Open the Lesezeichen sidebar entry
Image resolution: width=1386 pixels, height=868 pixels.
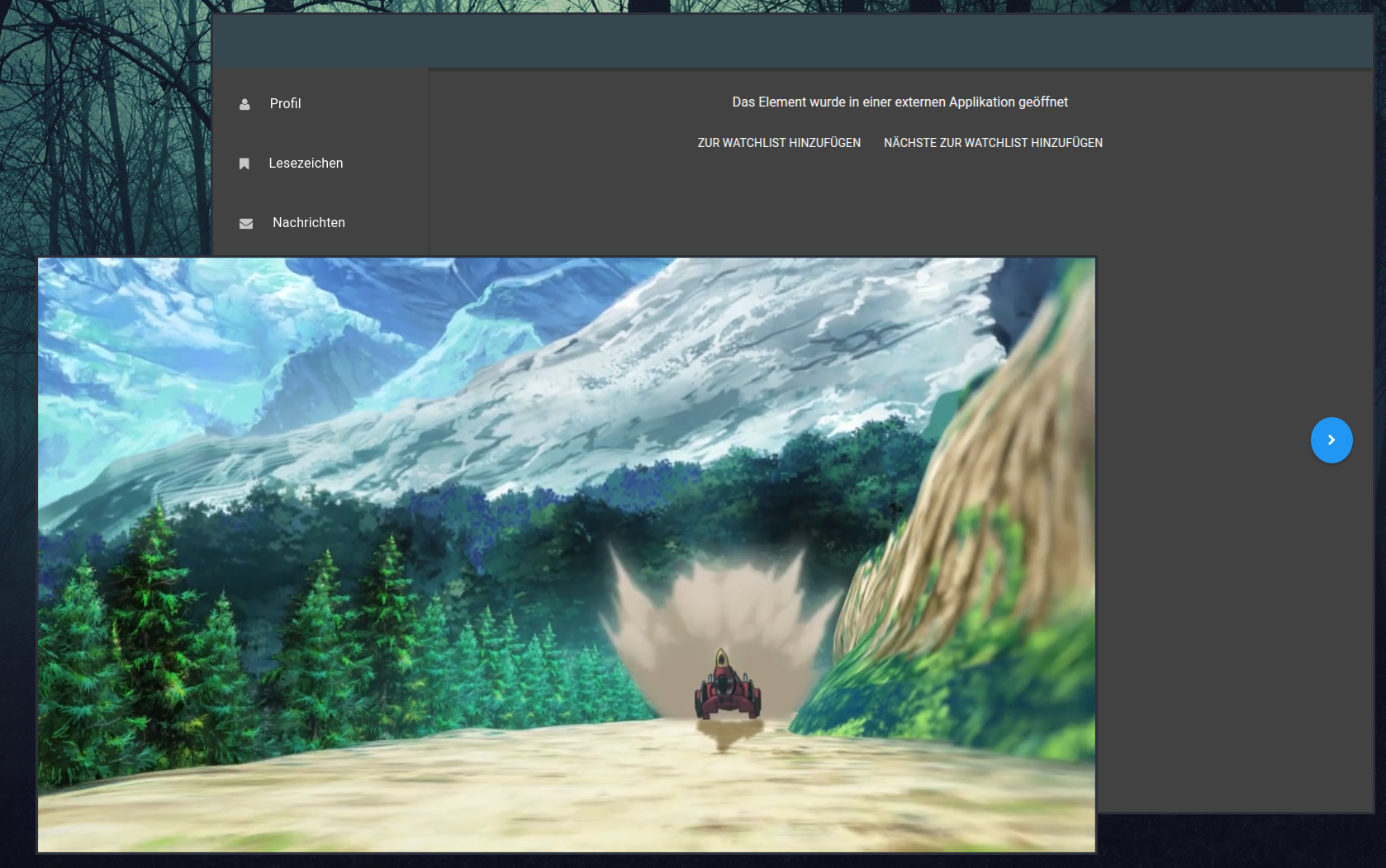click(x=320, y=163)
